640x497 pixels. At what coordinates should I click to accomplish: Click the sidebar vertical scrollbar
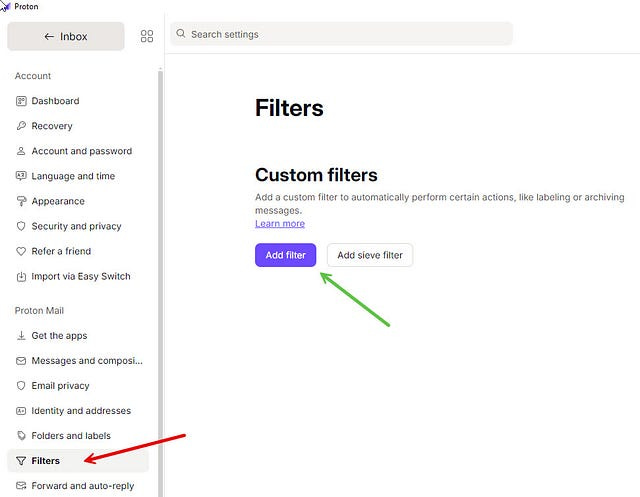[x=160, y=283]
